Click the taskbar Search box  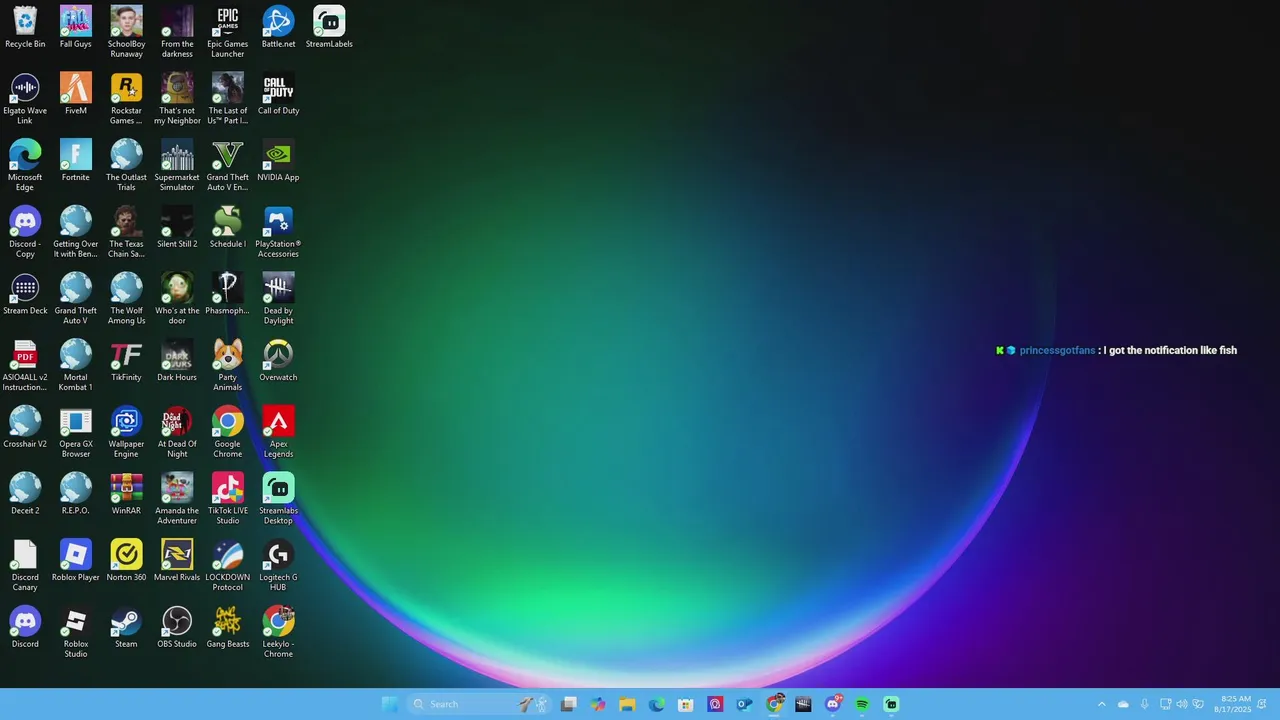click(479, 704)
